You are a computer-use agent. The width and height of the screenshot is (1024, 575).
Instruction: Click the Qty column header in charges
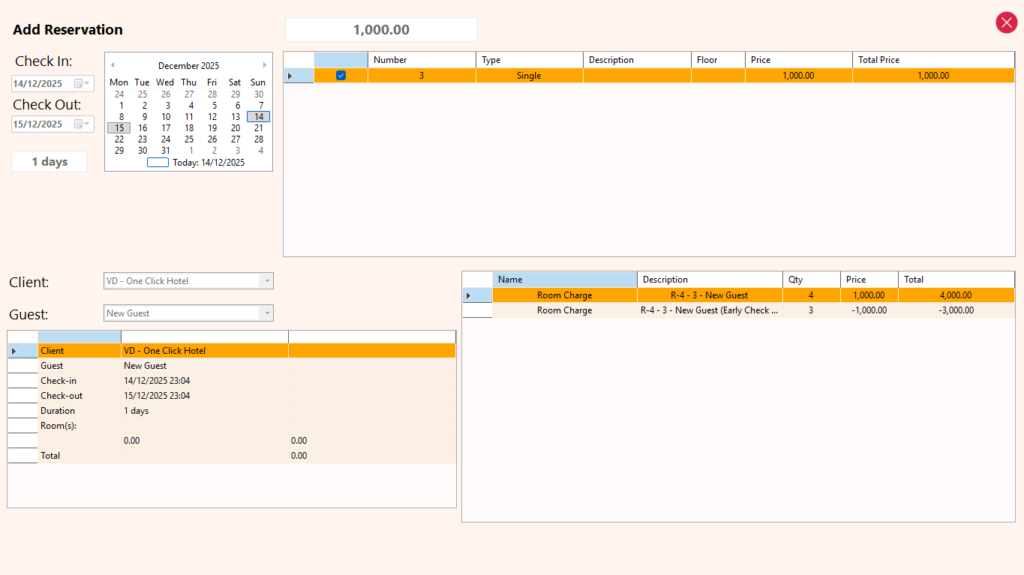[x=811, y=280]
